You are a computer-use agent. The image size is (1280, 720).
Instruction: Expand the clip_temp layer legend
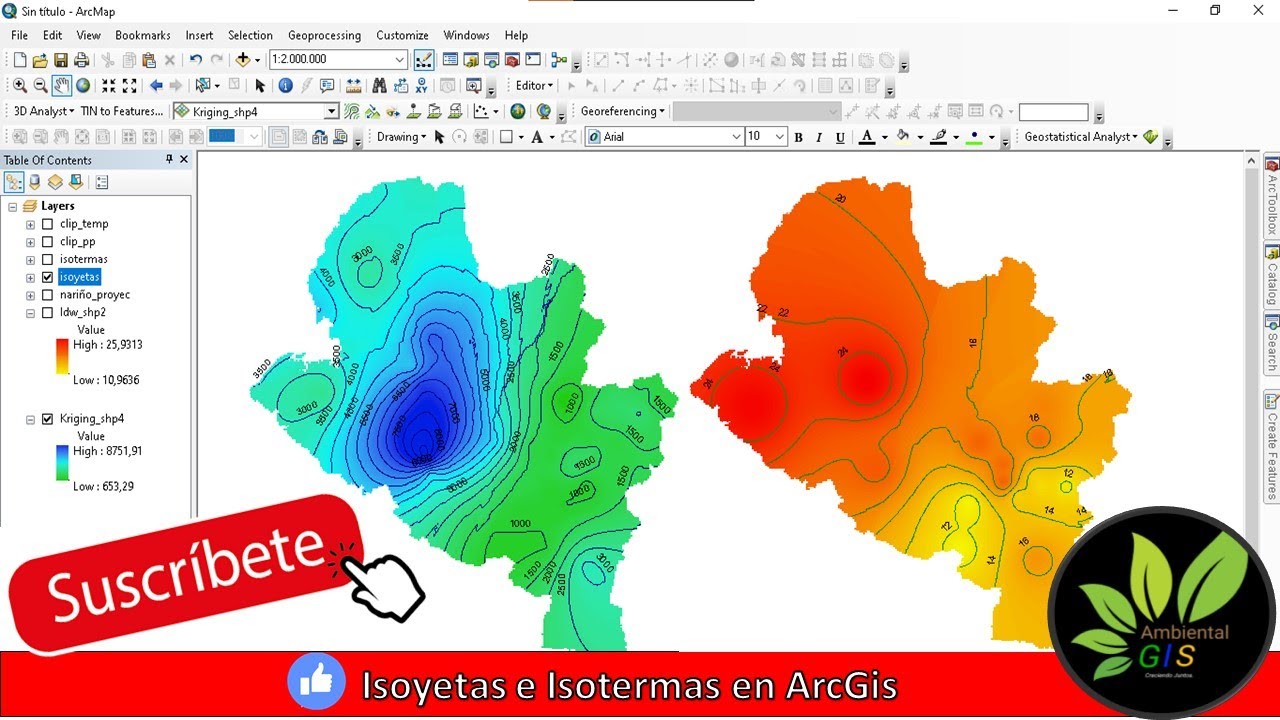(30, 224)
